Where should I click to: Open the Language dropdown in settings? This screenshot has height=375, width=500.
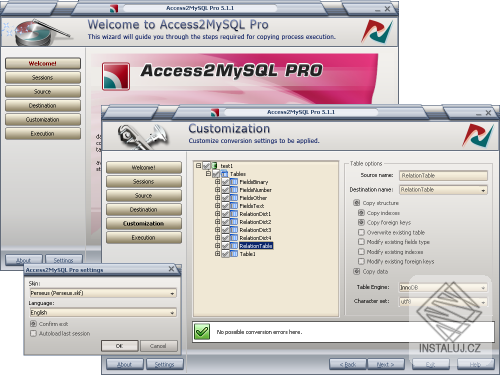click(172, 313)
